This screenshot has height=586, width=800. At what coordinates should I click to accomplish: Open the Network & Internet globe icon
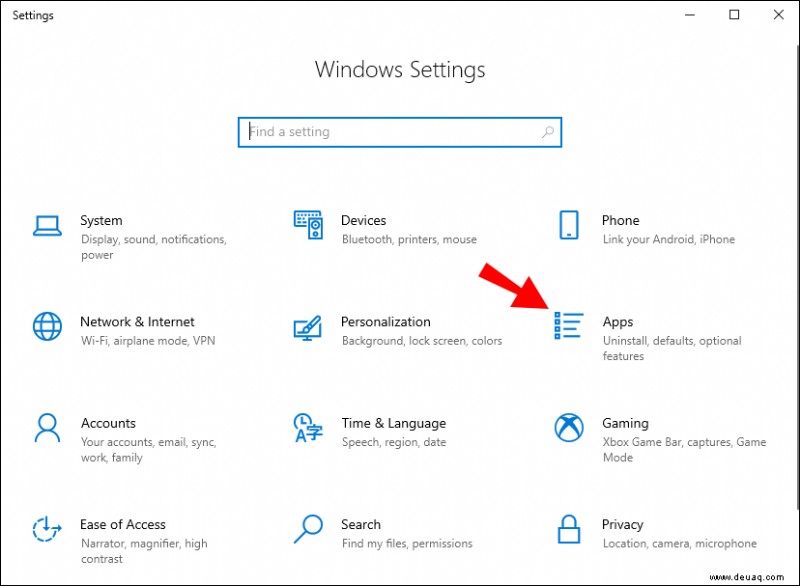[47, 326]
